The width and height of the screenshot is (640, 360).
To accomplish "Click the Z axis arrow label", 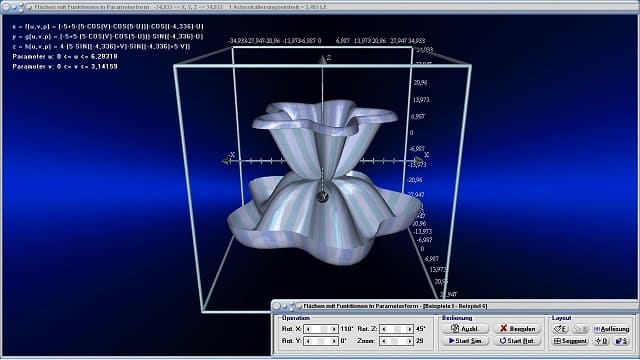I will pos(328,58).
